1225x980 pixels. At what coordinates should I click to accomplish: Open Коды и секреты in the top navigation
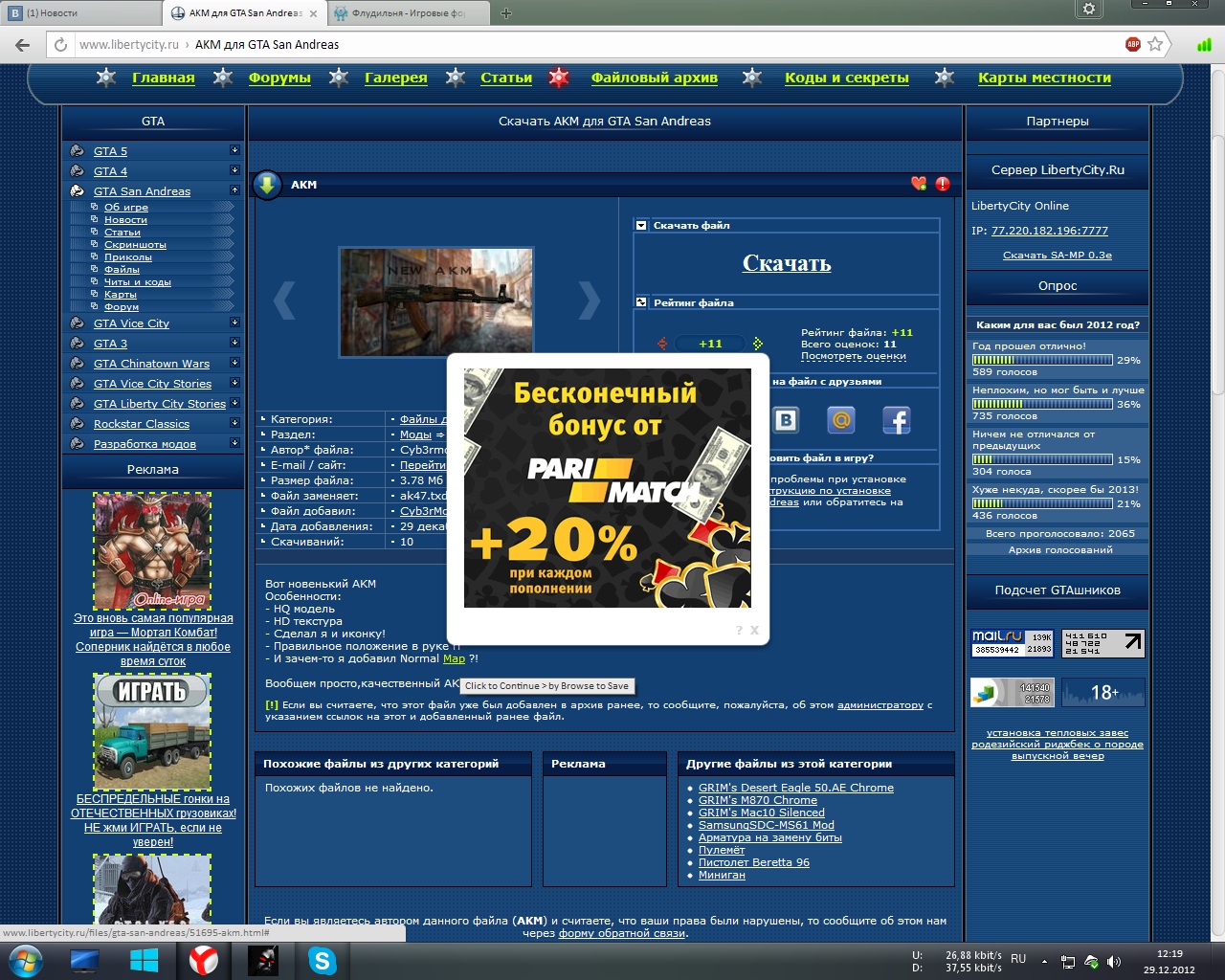click(847, 78)
